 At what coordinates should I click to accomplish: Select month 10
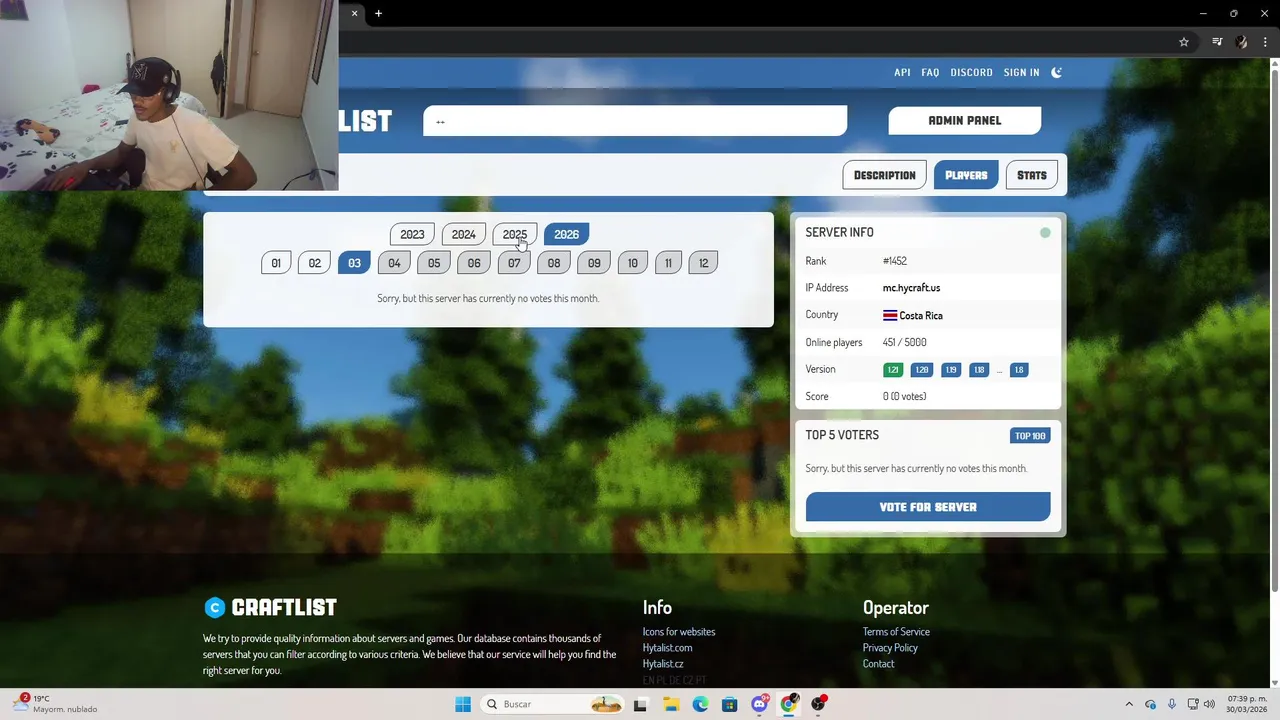(632, 263)
